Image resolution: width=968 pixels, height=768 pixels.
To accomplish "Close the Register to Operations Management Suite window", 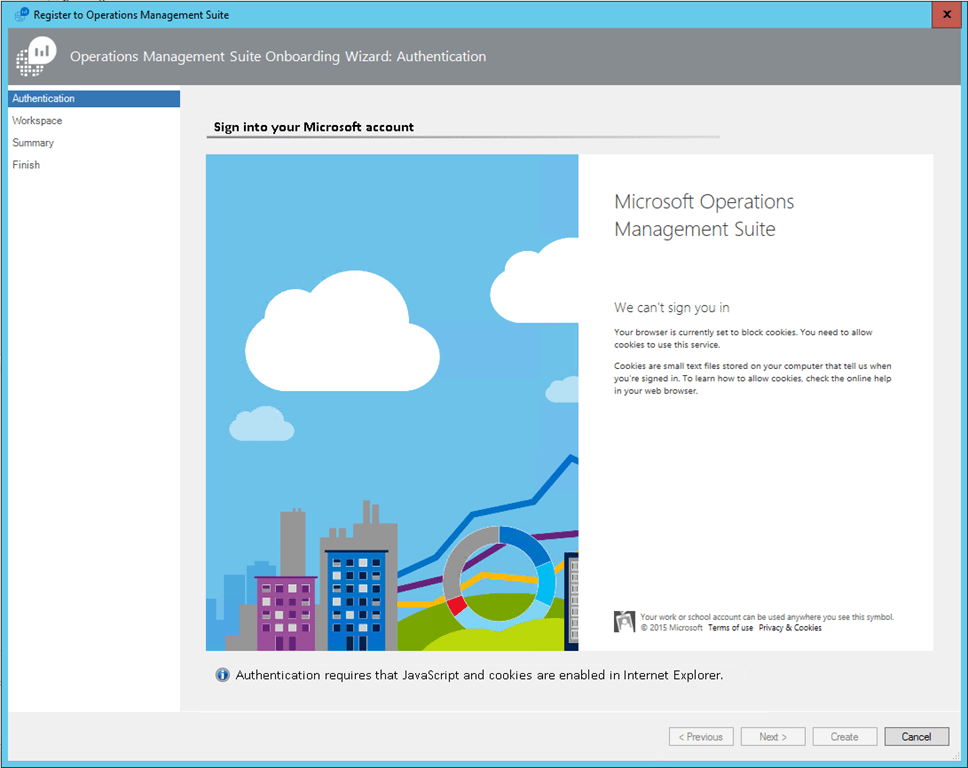I will pos(946,14).
